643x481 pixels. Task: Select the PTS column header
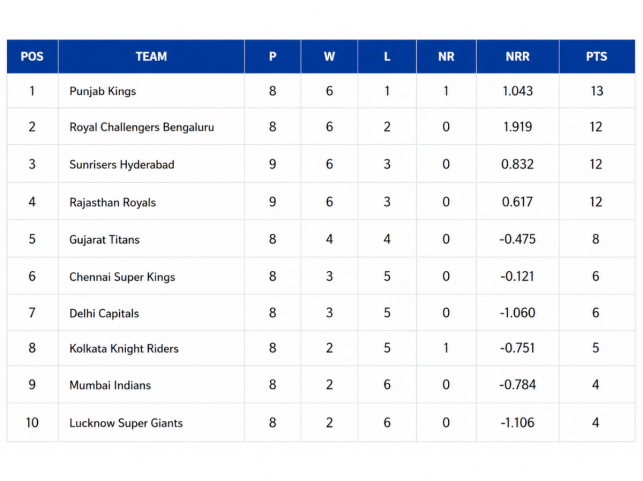click(x=596, y=57)
